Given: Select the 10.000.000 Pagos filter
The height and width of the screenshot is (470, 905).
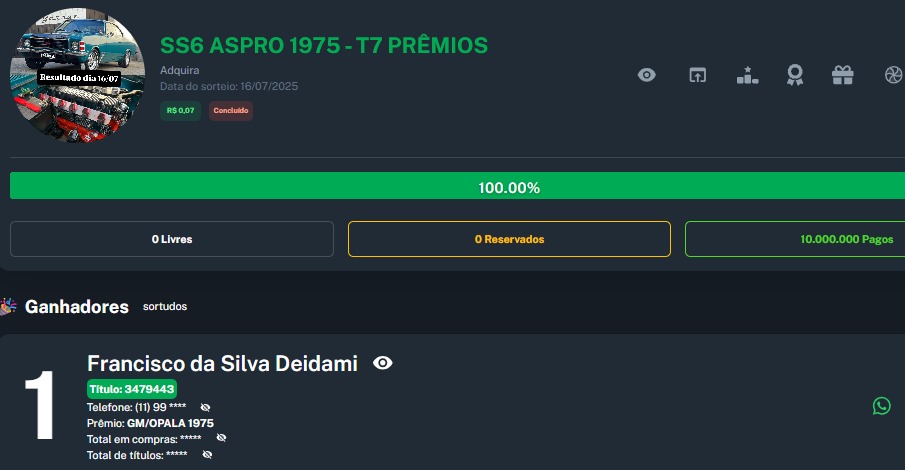Looking at the screenshot, I should pyautogui.click(x=795, y=239).
